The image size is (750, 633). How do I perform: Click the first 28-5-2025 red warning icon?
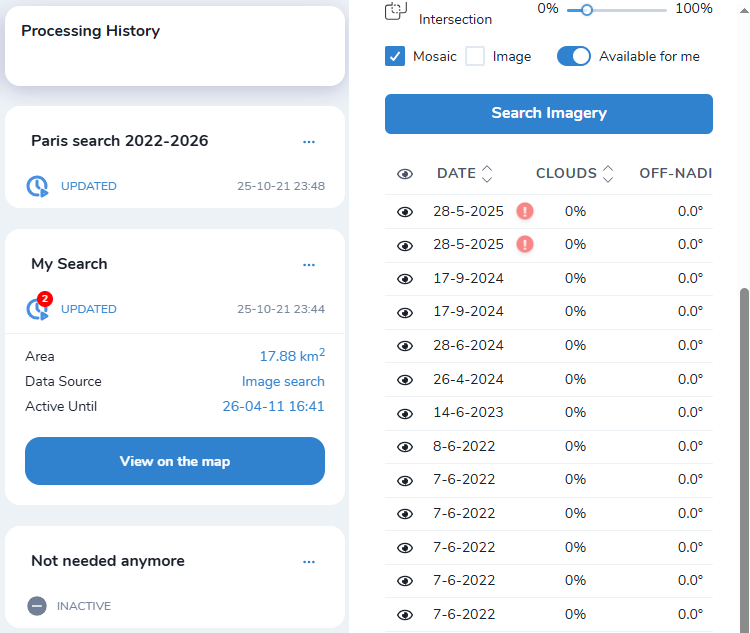click(525, 211)
